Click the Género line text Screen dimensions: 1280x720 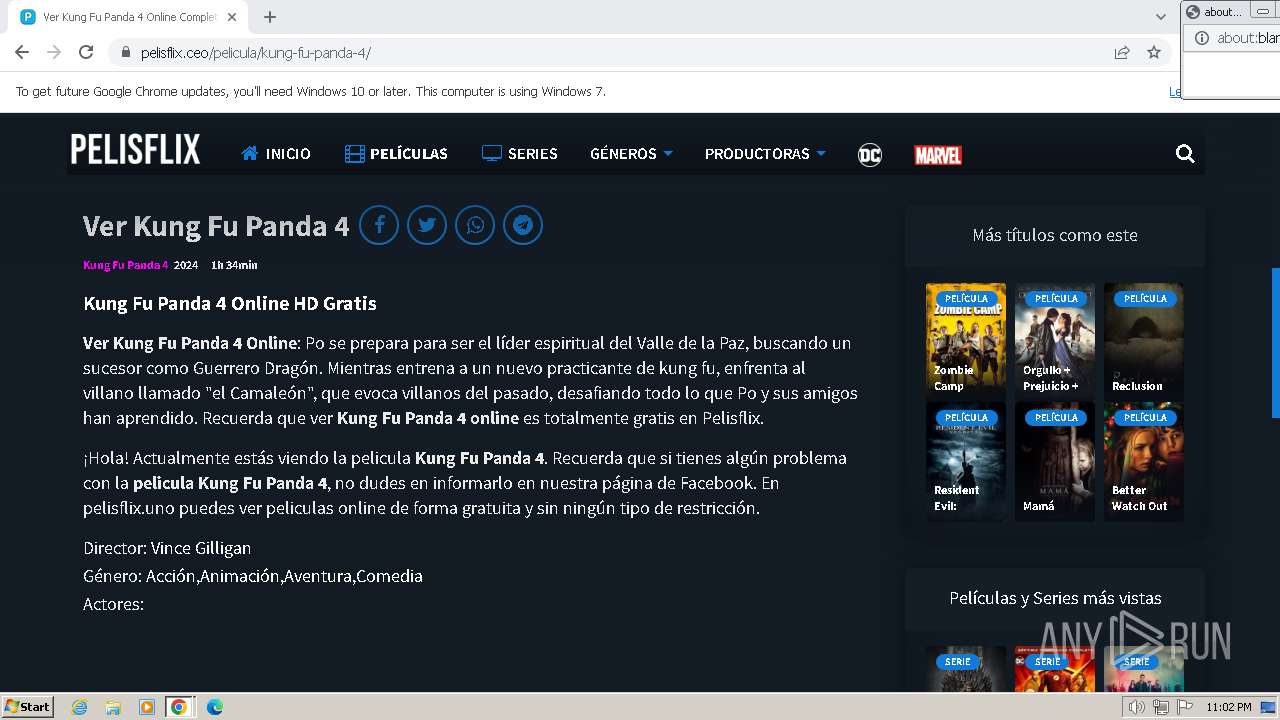click(253, 576)
